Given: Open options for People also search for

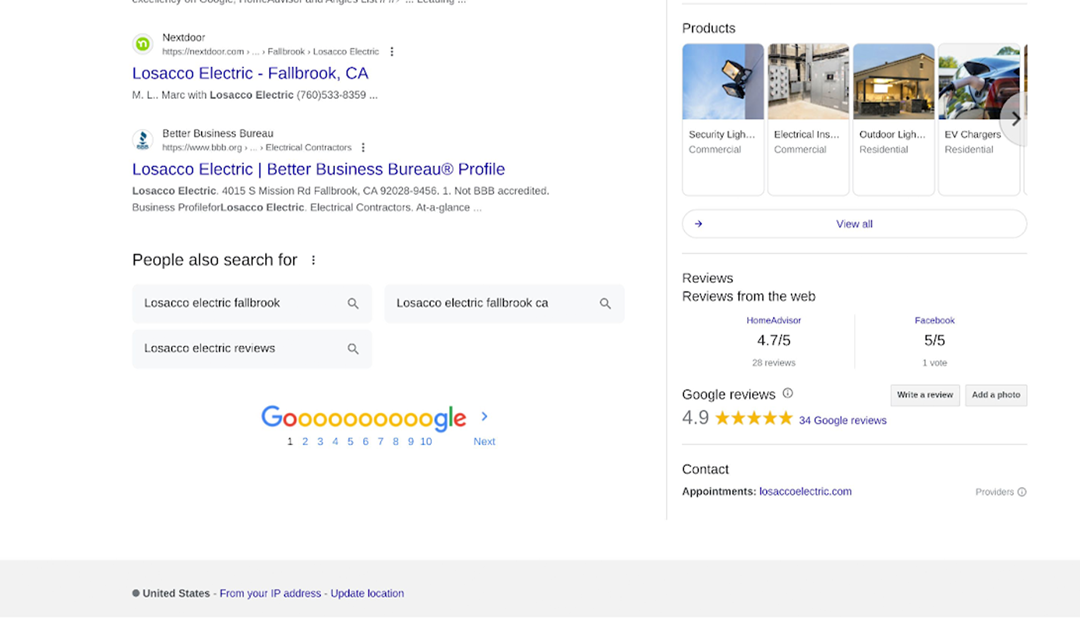Looking at the screenshot, I should coord(313,260).
